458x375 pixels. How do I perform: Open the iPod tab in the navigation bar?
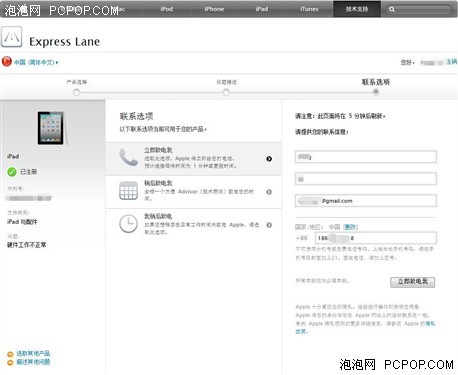click(x=167, y=9)
